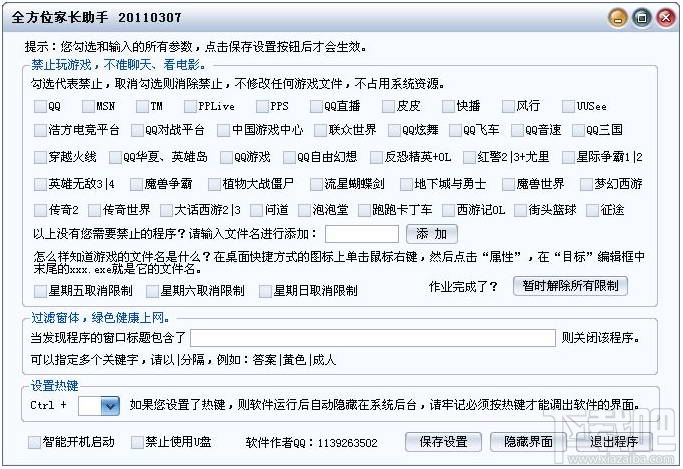Enable 星期五取消限制
This screenshot has width=683, height=469.
[x=40, y=291]
